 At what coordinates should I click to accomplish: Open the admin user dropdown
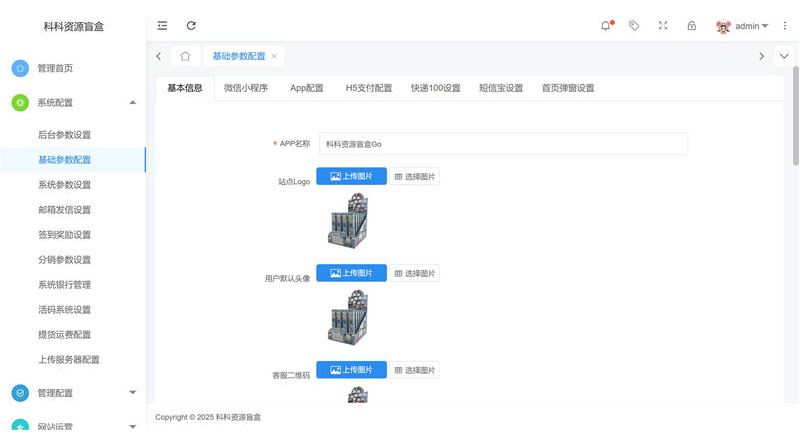click(x=743, y=25)
